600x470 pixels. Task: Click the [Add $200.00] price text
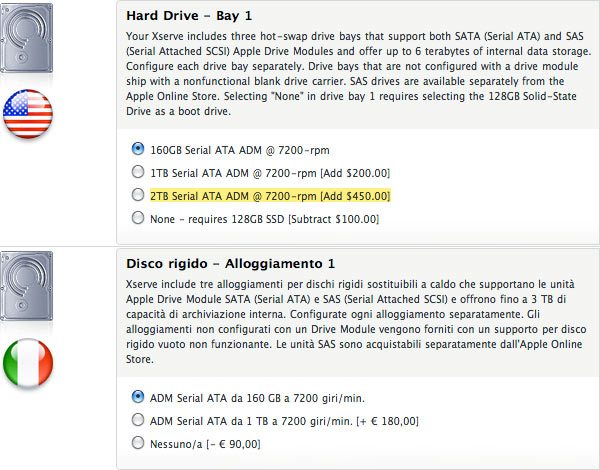(x=350, y=172)
